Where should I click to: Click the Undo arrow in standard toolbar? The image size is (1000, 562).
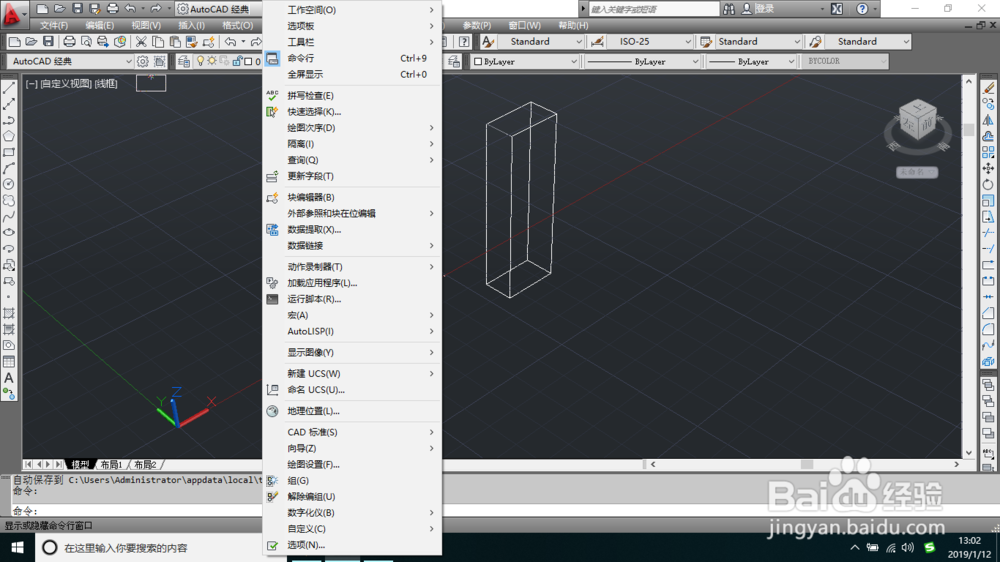point(230,42)
